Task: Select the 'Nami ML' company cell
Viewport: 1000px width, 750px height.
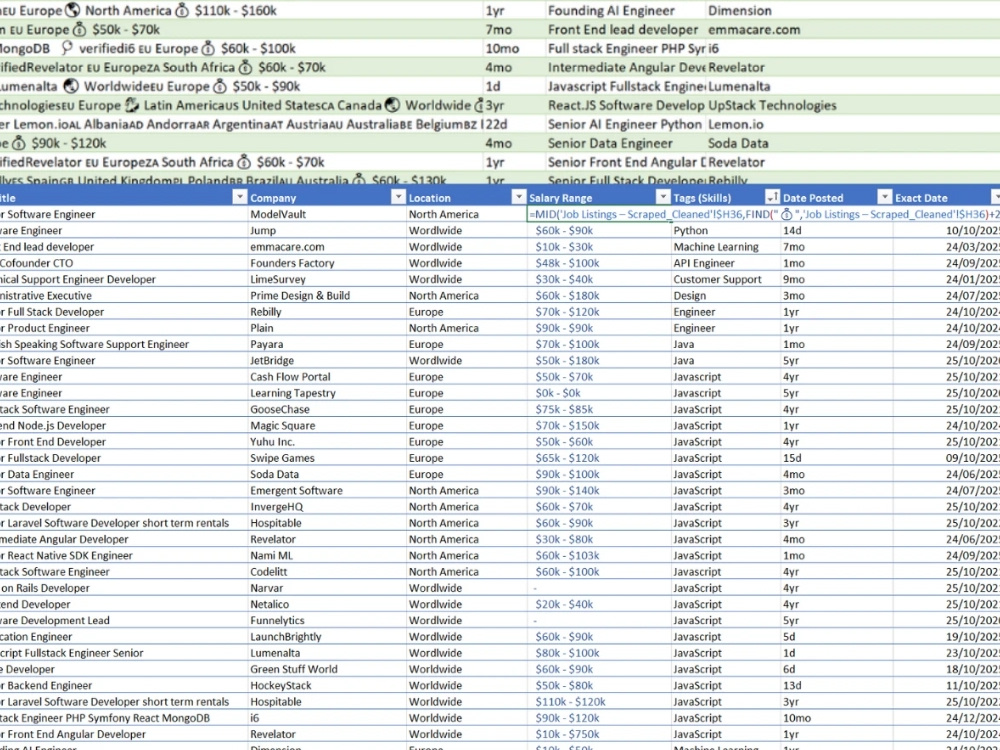Action: (x=327, y=555)
